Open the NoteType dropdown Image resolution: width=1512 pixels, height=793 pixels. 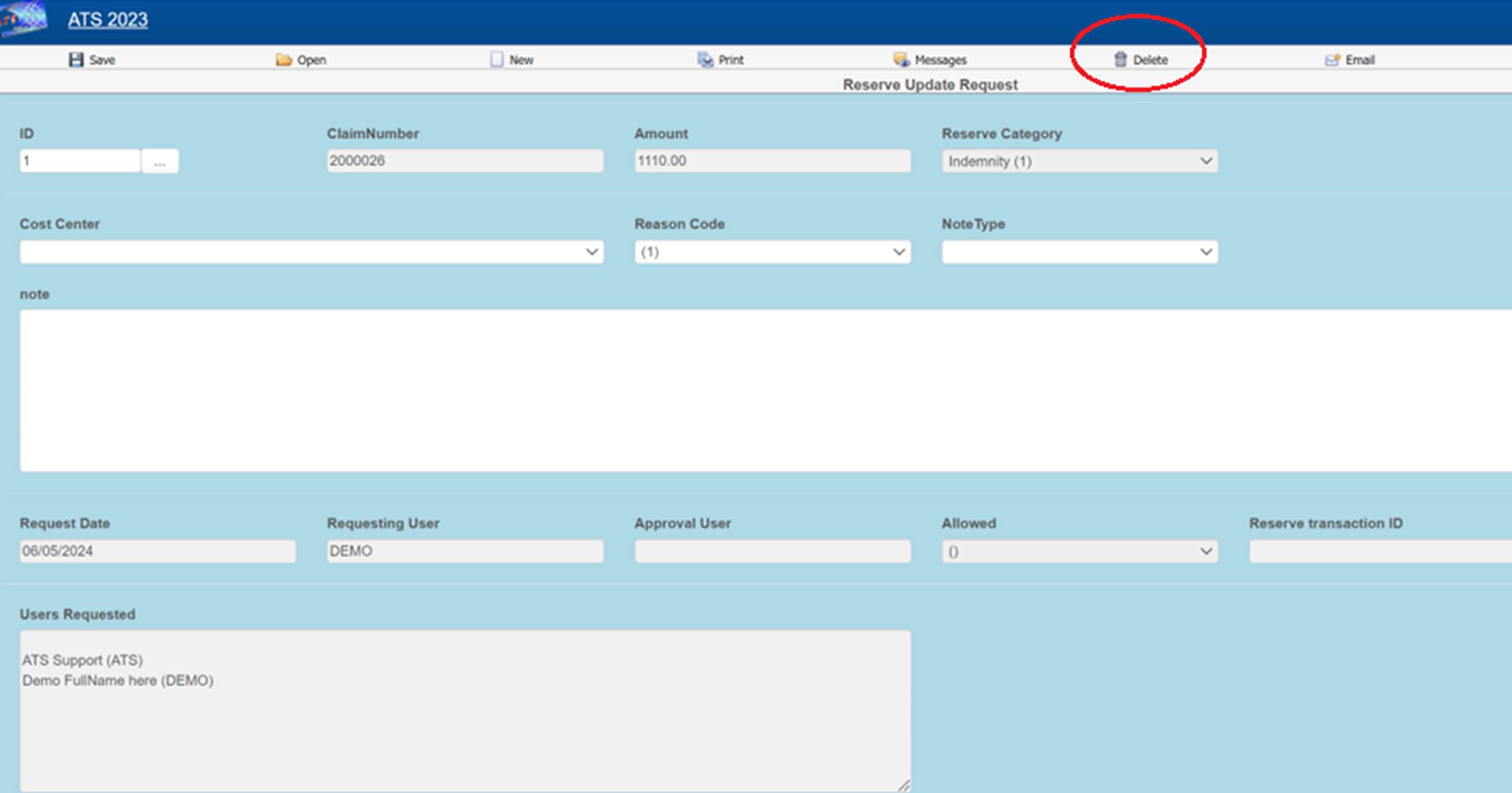coord(1079,252)
